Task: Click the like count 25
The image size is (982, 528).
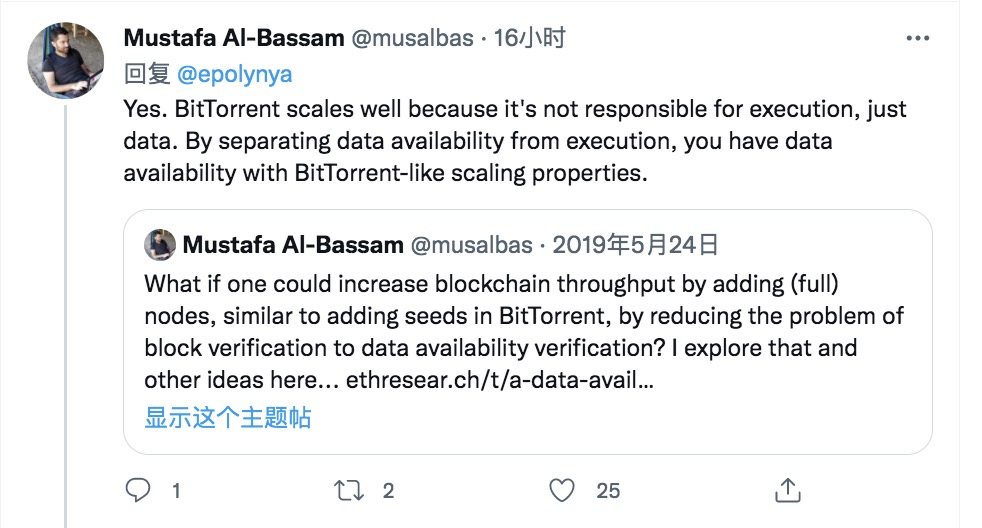Action: point(608,490)
